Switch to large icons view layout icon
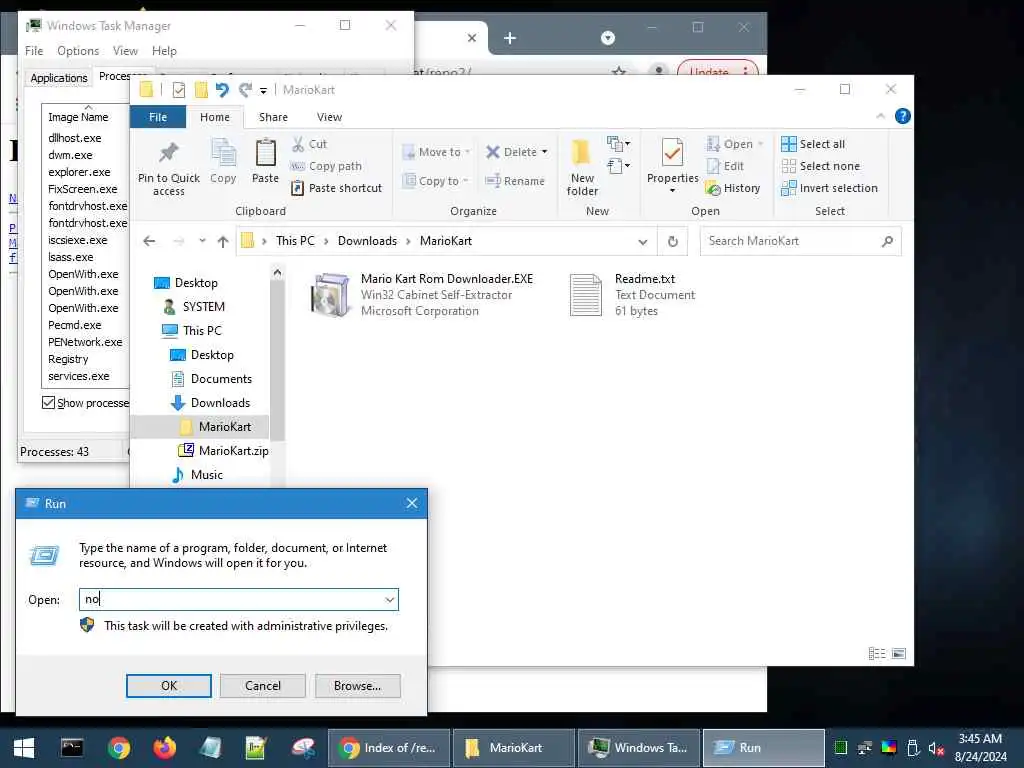The width and height of the screenshot is (1024, 768). click(x=899, y=653)
